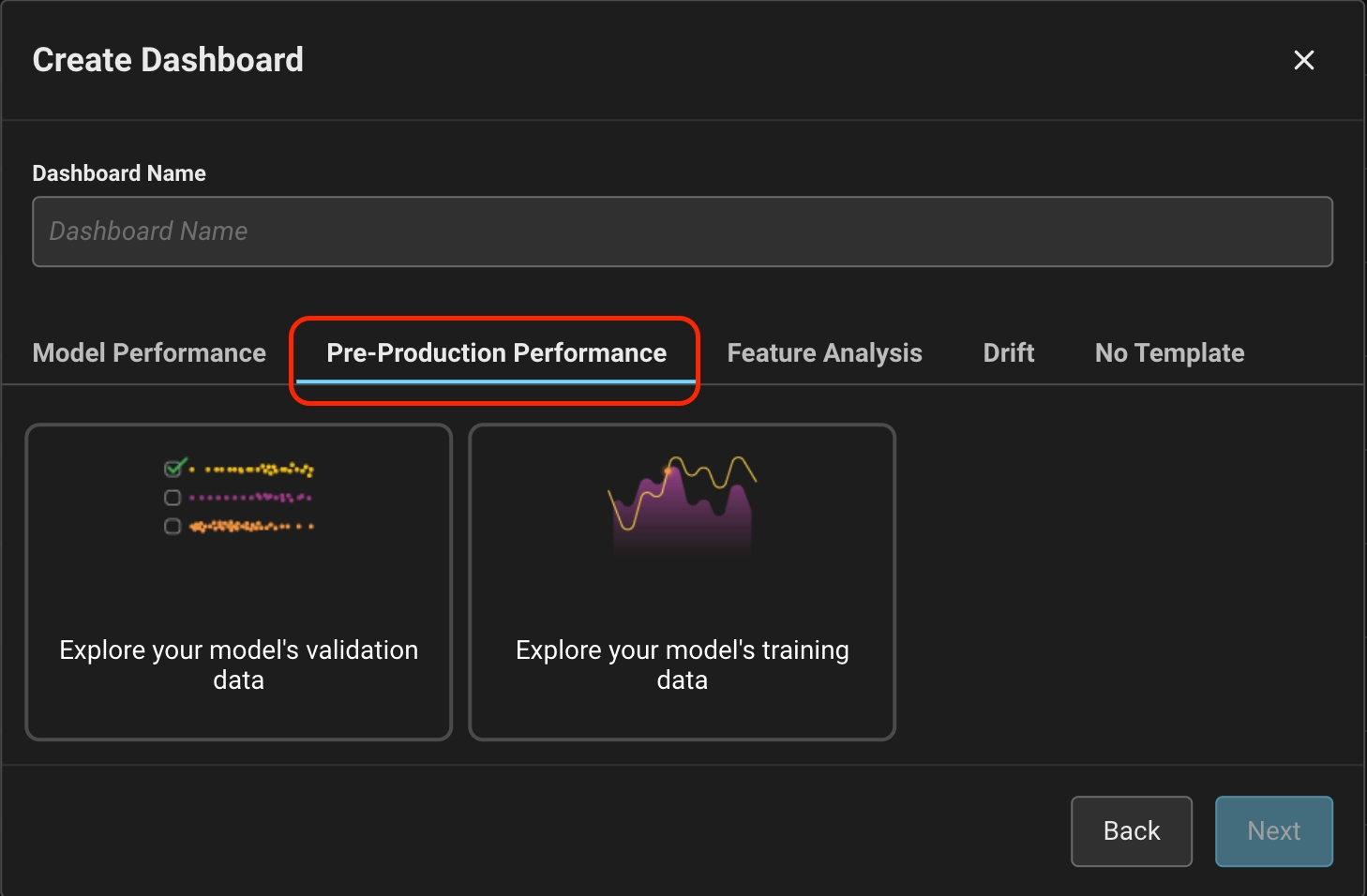1367x896 pixels.
Task: Click the orange dotted row in validation icon
Action: click(250, 527)
